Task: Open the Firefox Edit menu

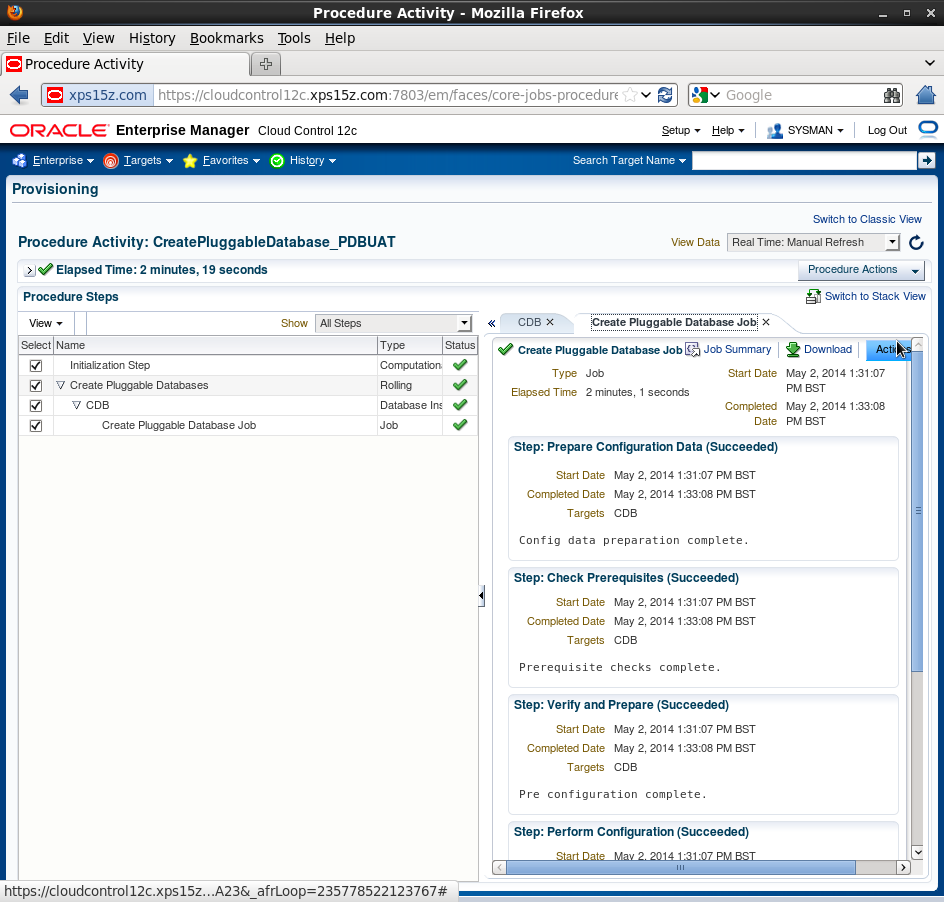Action: pos(56,38)
